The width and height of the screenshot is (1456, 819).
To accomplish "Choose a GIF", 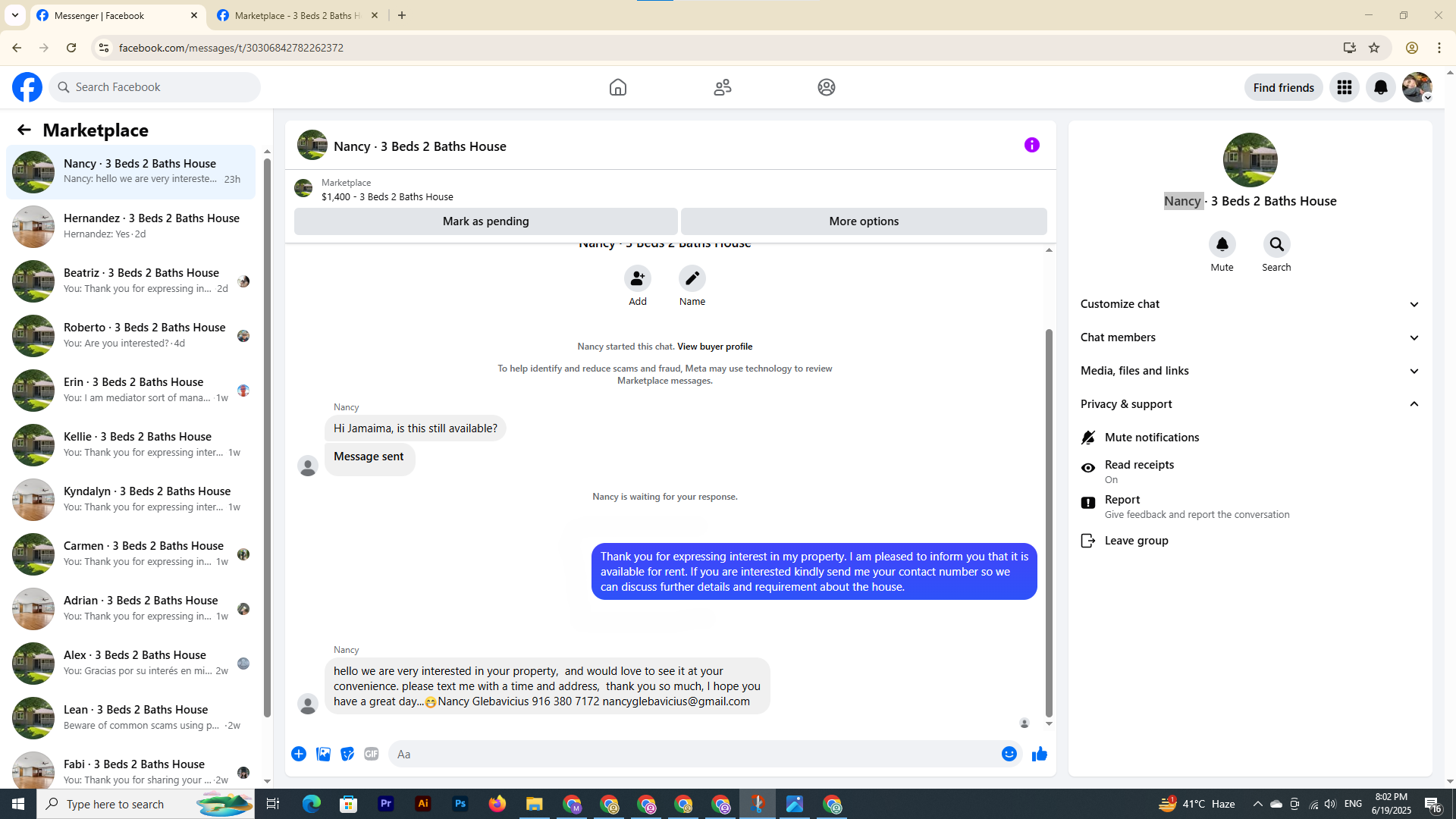I will pyautogui.click(x=372, y=754).
